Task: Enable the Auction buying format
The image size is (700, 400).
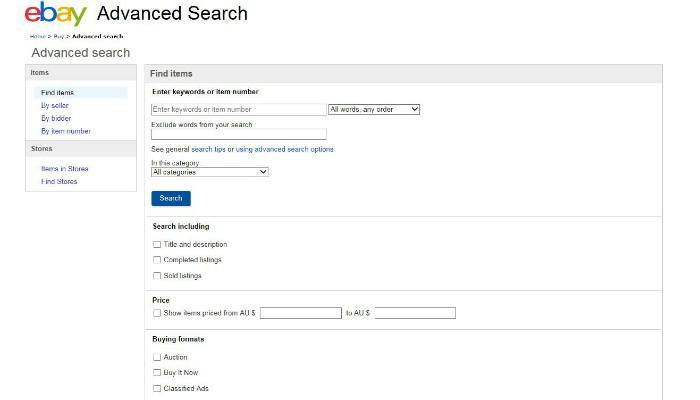Action: click(x=157, y=357)
